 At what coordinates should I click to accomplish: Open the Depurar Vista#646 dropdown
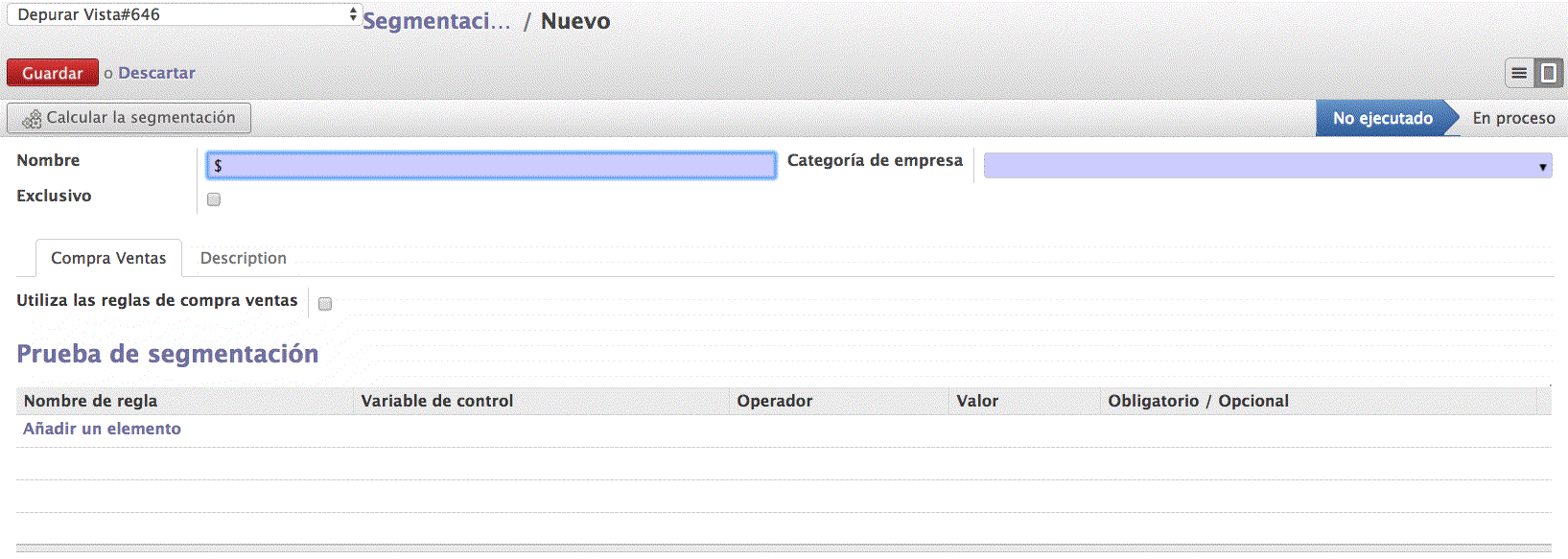[182, 14]
